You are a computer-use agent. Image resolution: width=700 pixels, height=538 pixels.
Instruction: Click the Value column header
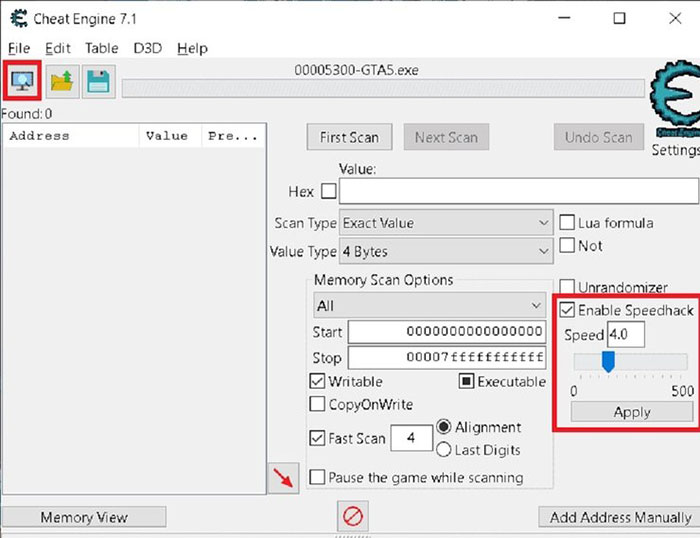pyautogui.click(x=170, y=136)
